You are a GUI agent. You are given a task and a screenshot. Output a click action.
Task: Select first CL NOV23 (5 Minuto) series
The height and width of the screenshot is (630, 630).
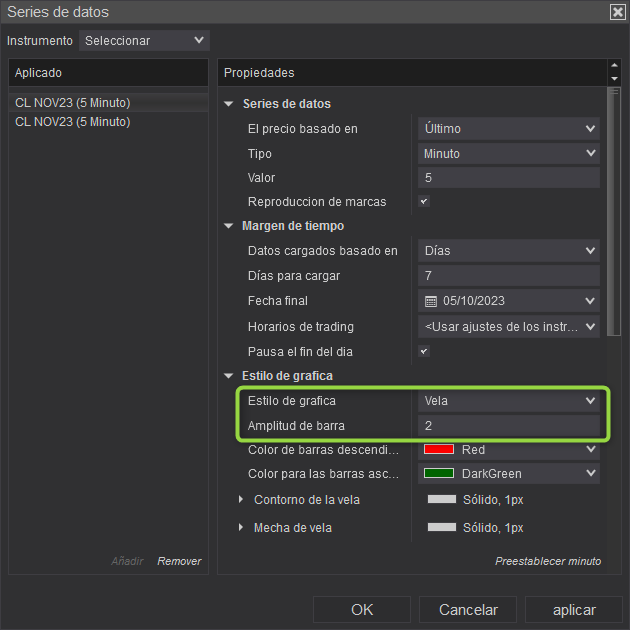(73, 102)
